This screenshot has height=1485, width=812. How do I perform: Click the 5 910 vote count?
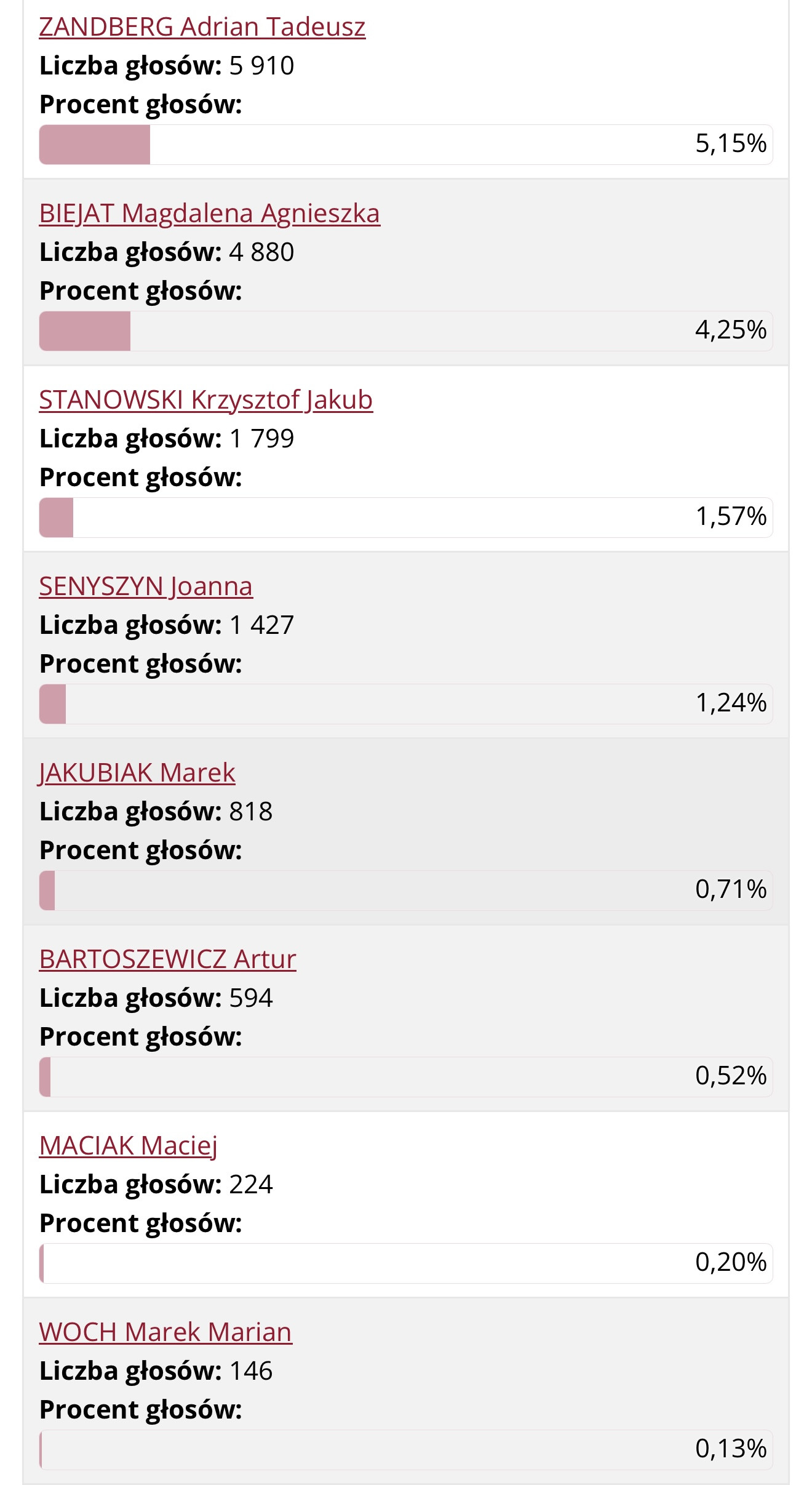(261, 66)
